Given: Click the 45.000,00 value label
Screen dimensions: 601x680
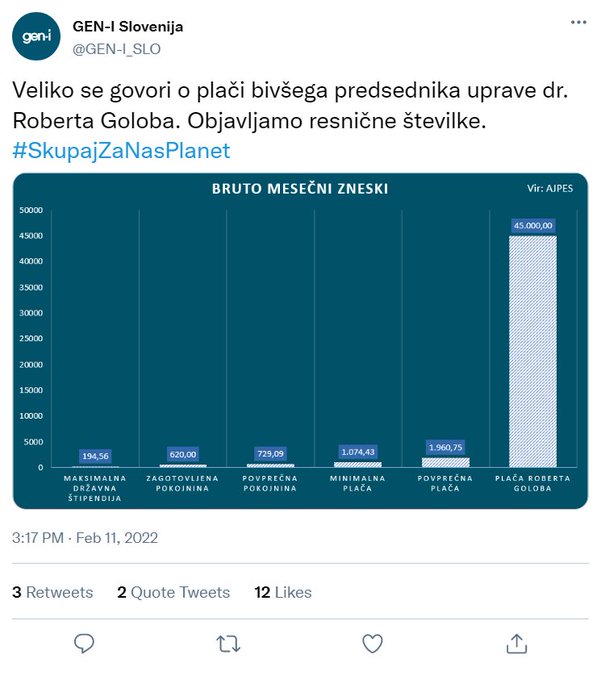Looking at the screenshot, I should click(x=533, y=226).
